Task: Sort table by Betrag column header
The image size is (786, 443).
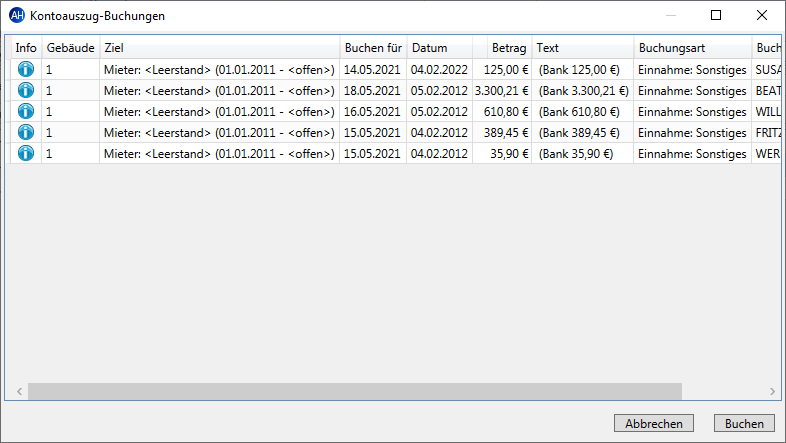Action: click(502, 48)
